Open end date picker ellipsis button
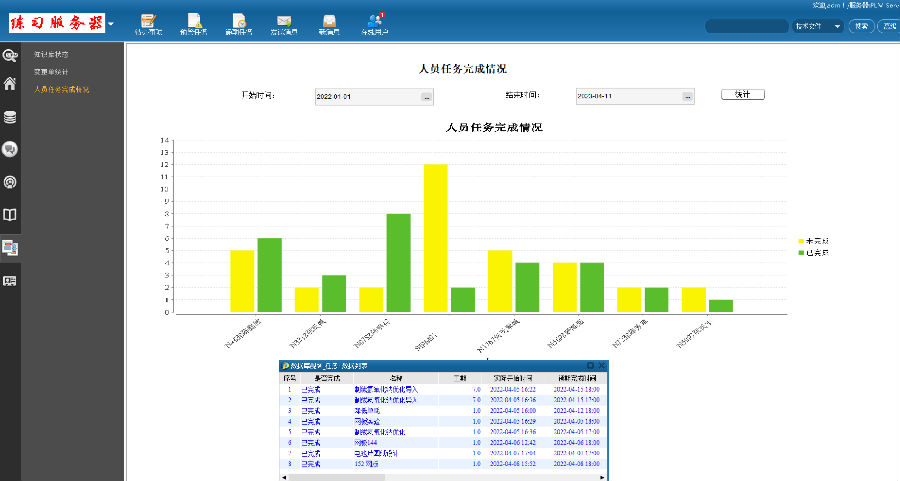900x481 pixels. pos(688,97)
